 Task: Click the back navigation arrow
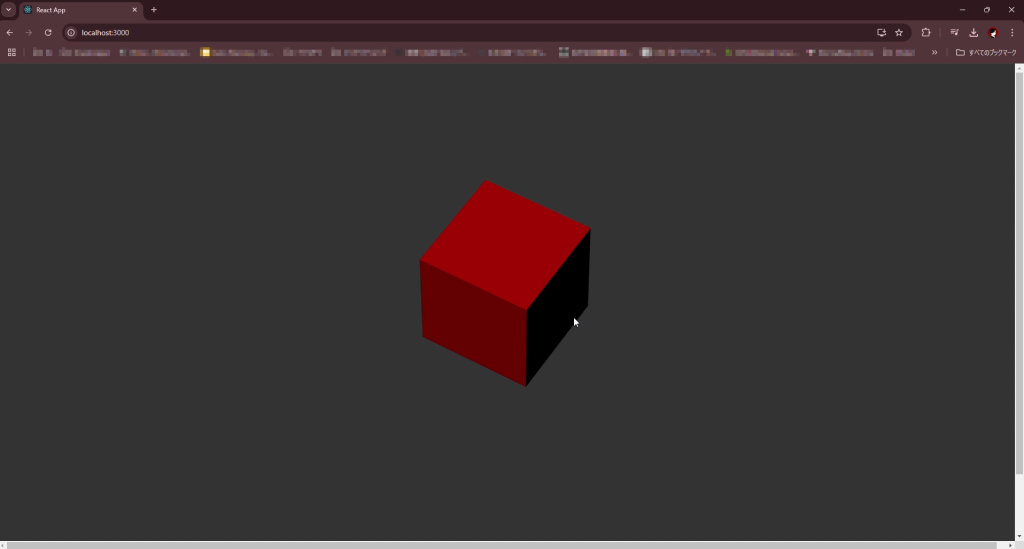(x=10, y=32)
